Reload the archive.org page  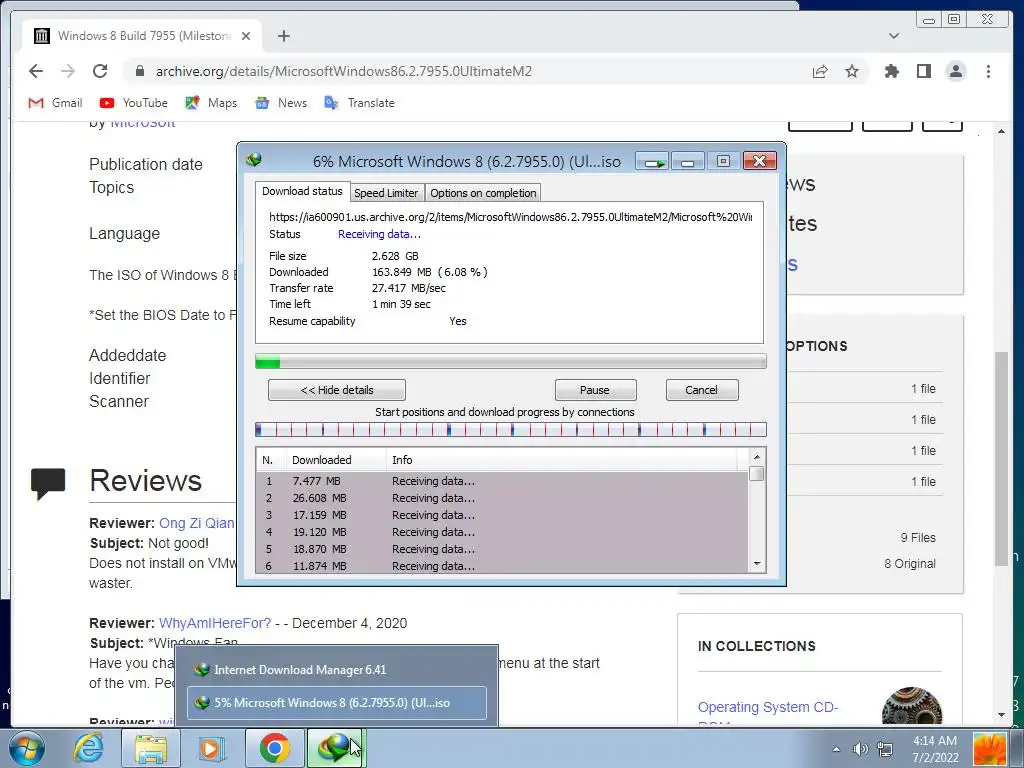[x=99, y=71]
